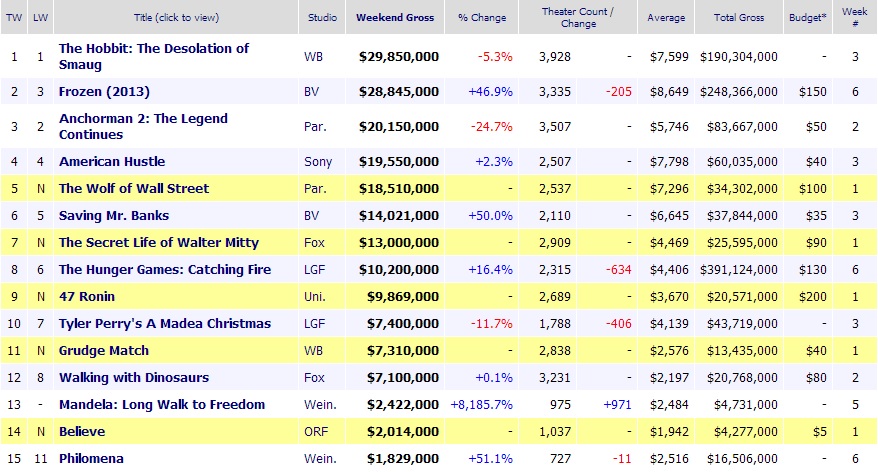Select the ORF studio link

[x=315, y=431]
